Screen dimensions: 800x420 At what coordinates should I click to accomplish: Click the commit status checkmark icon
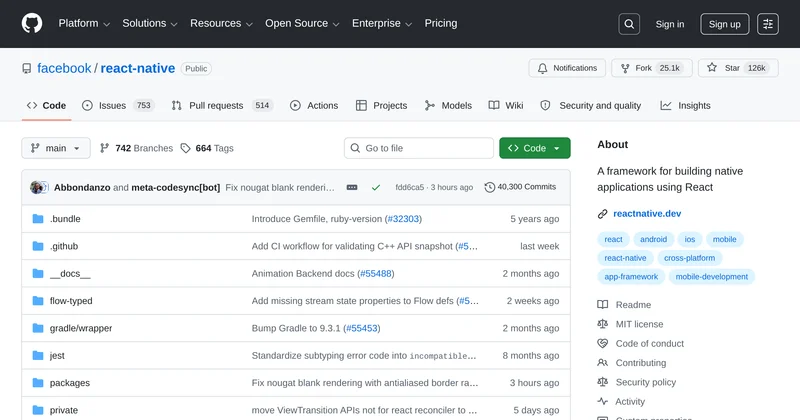click(x=376, y=187)
